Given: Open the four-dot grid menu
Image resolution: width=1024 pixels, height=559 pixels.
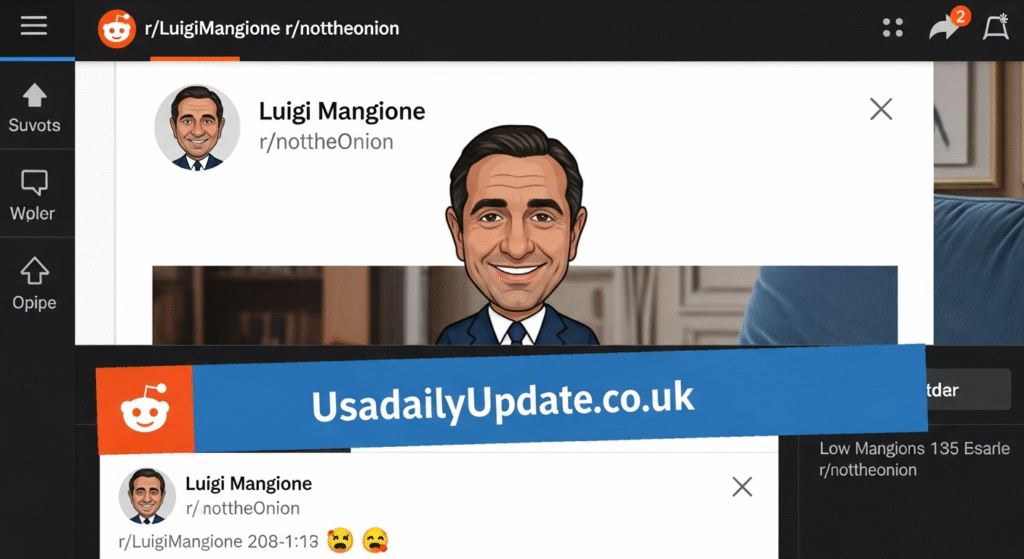Looking at the screenshot, I should pyautogui.click(x=893, y=27).
